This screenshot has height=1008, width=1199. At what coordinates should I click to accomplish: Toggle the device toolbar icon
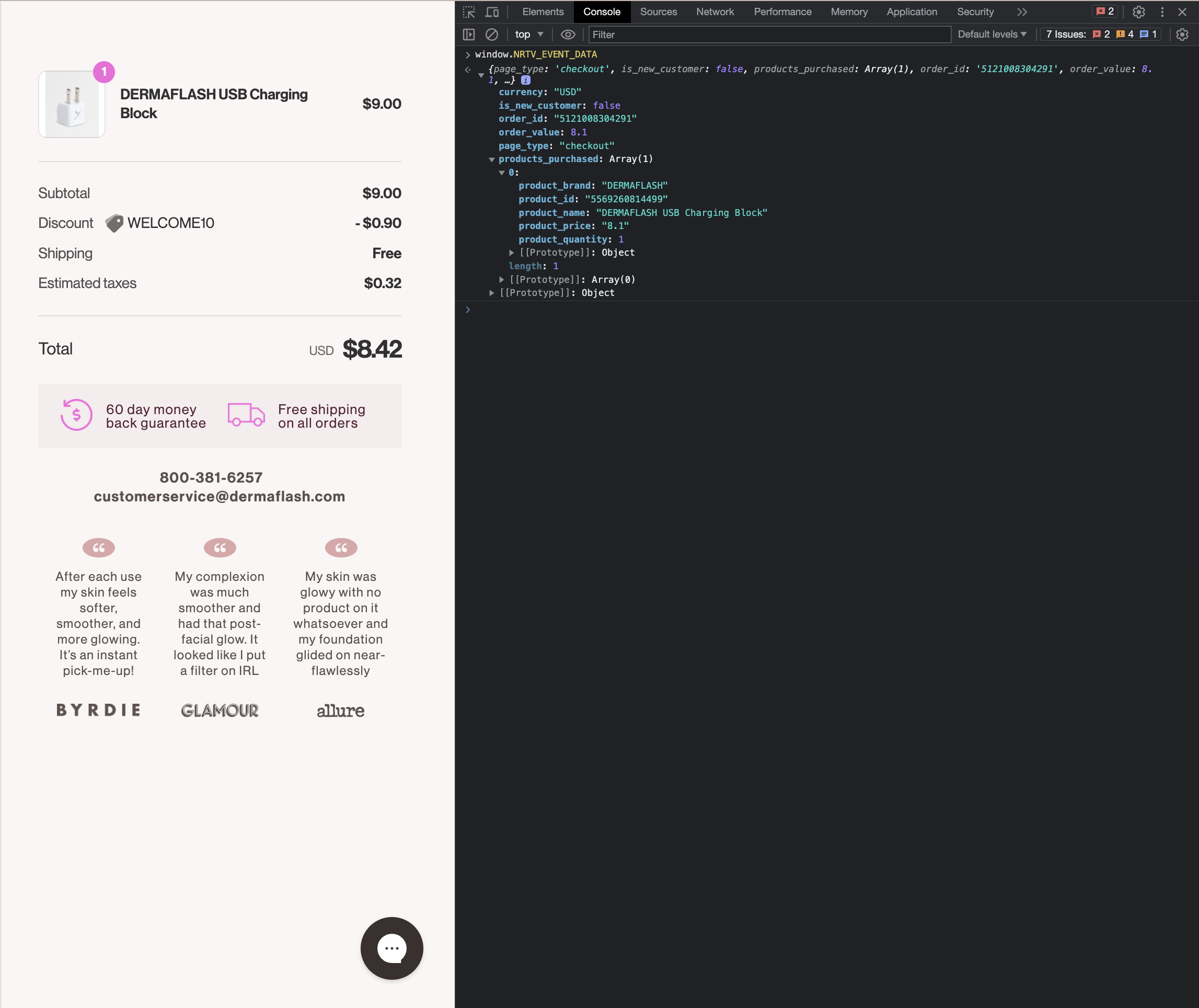pyautogui.click(x=492, y=12)
